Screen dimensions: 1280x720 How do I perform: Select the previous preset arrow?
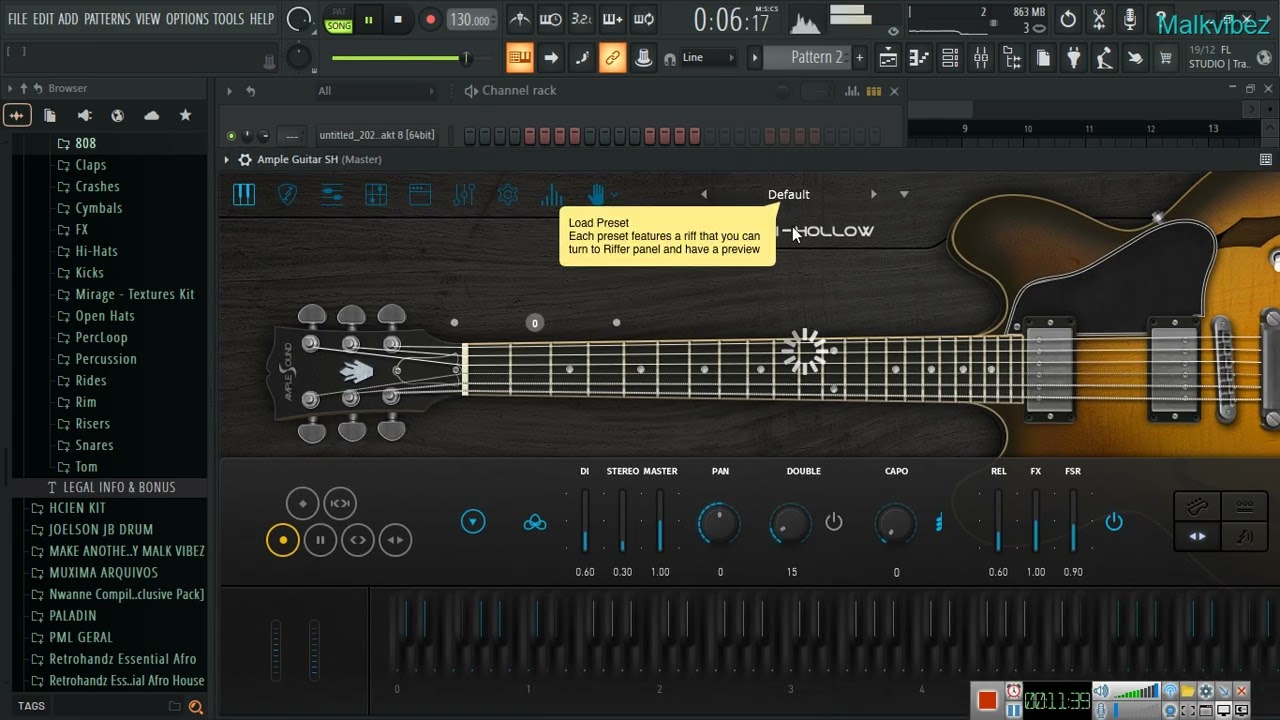pos(703,195)
